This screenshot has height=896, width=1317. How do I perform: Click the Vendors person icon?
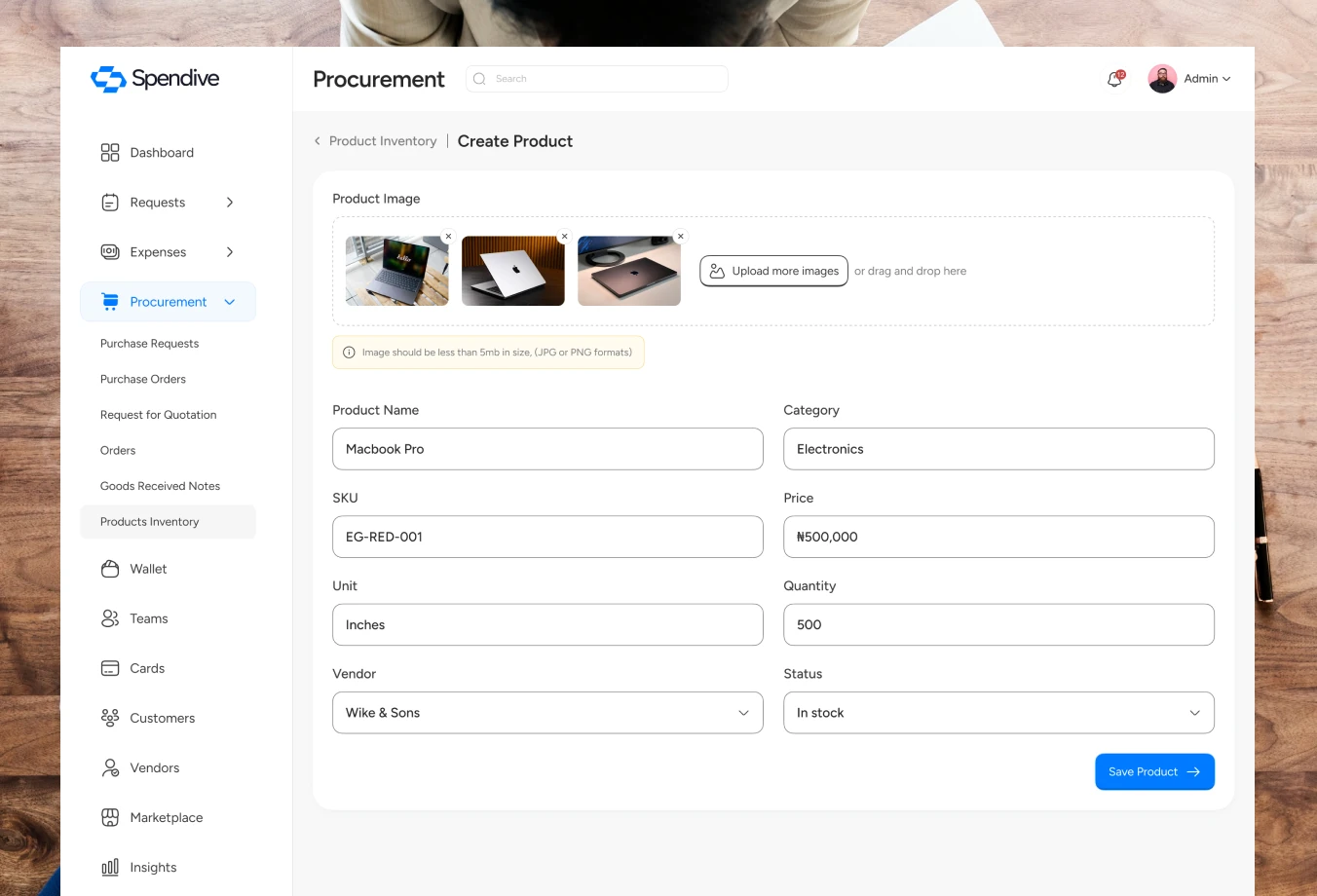tap(110, 767)
